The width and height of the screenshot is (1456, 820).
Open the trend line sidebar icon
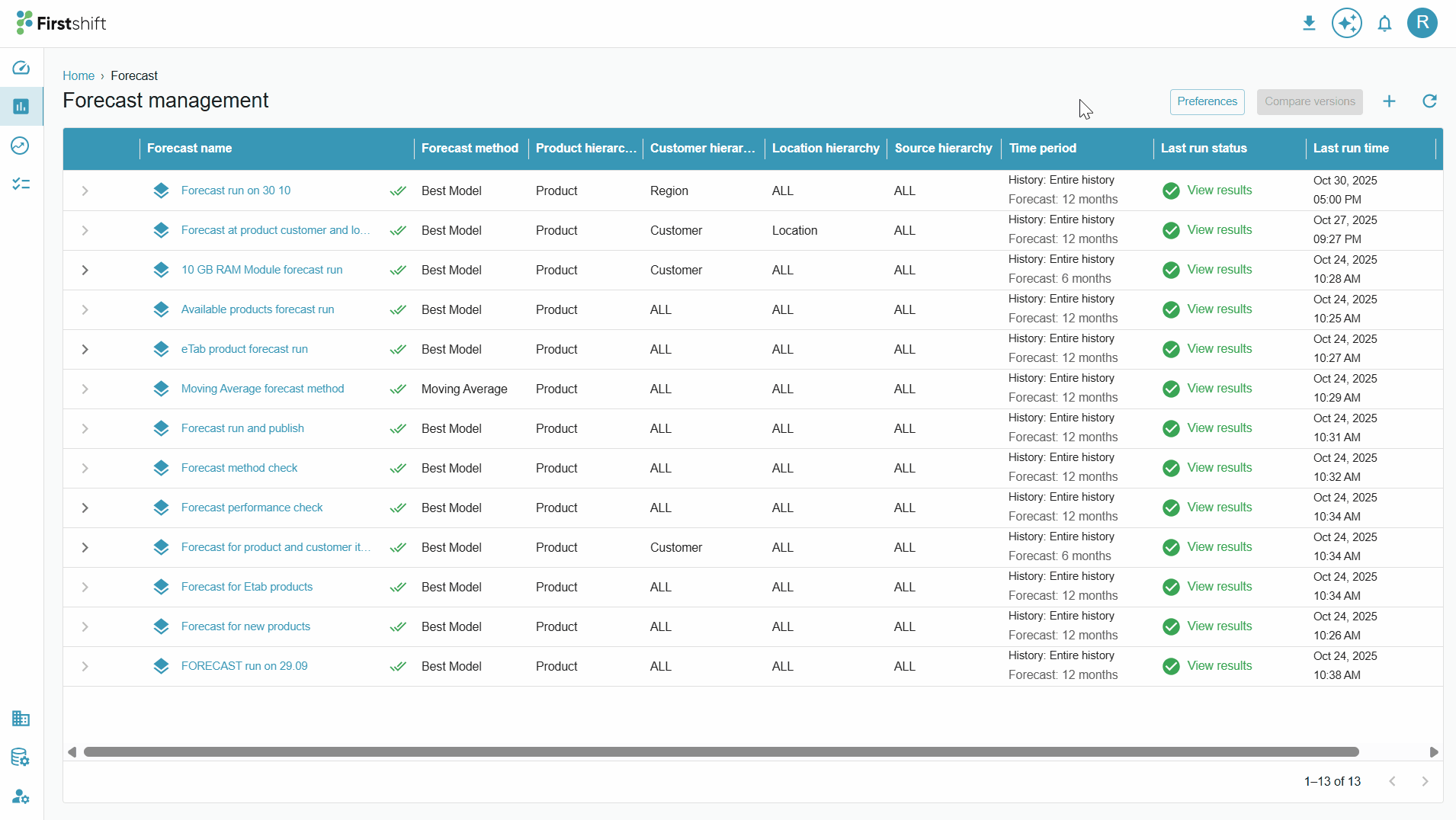point(21,146)
